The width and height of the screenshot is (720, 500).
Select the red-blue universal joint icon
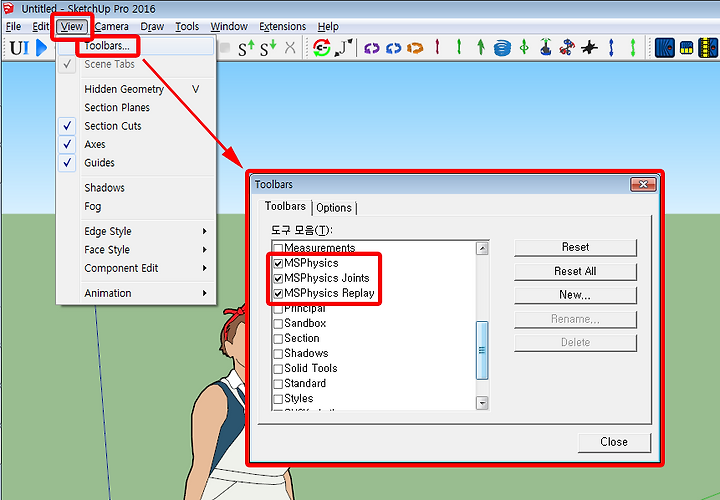click(567, 47)
